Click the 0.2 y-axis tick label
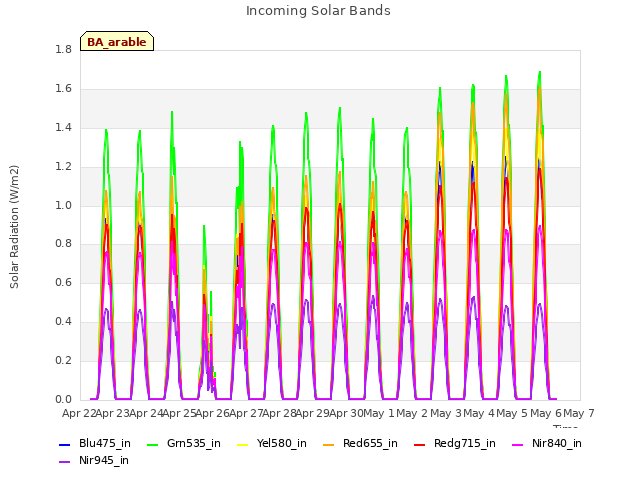This screenshot has width=640, height=480. [63, 361]
